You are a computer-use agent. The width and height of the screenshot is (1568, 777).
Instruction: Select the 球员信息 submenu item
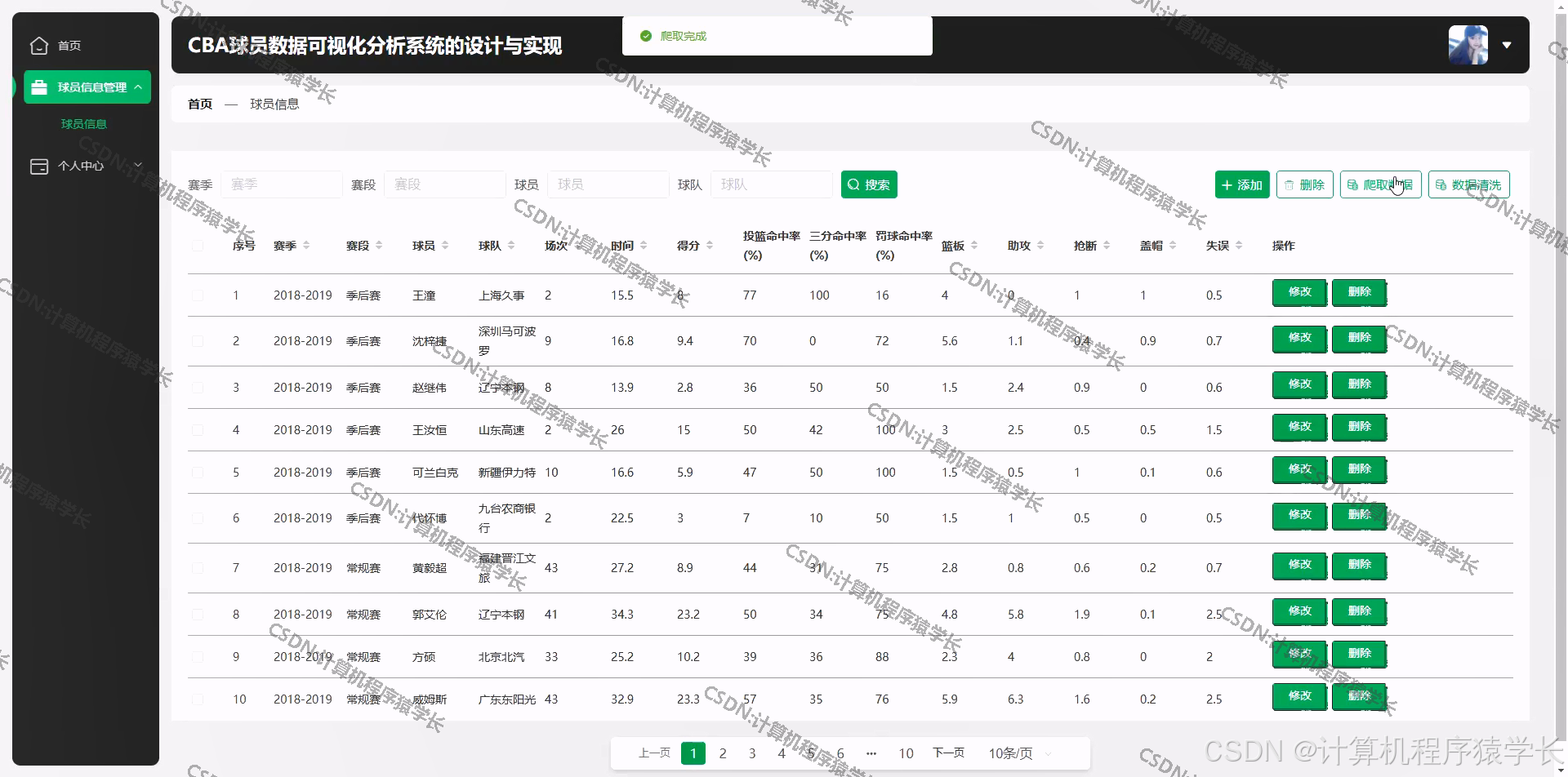84,124
